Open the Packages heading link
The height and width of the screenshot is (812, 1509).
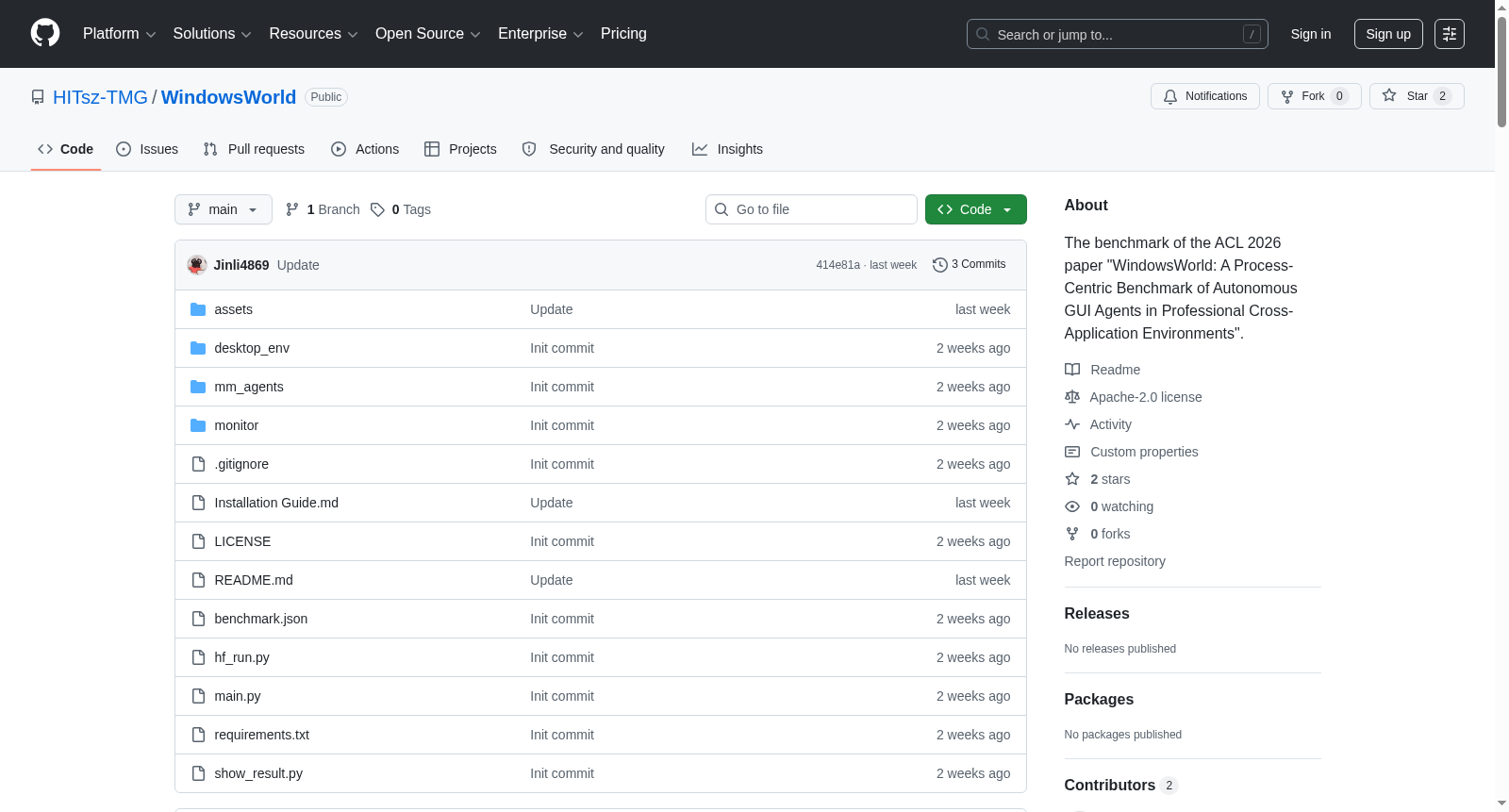[1099, 699]
